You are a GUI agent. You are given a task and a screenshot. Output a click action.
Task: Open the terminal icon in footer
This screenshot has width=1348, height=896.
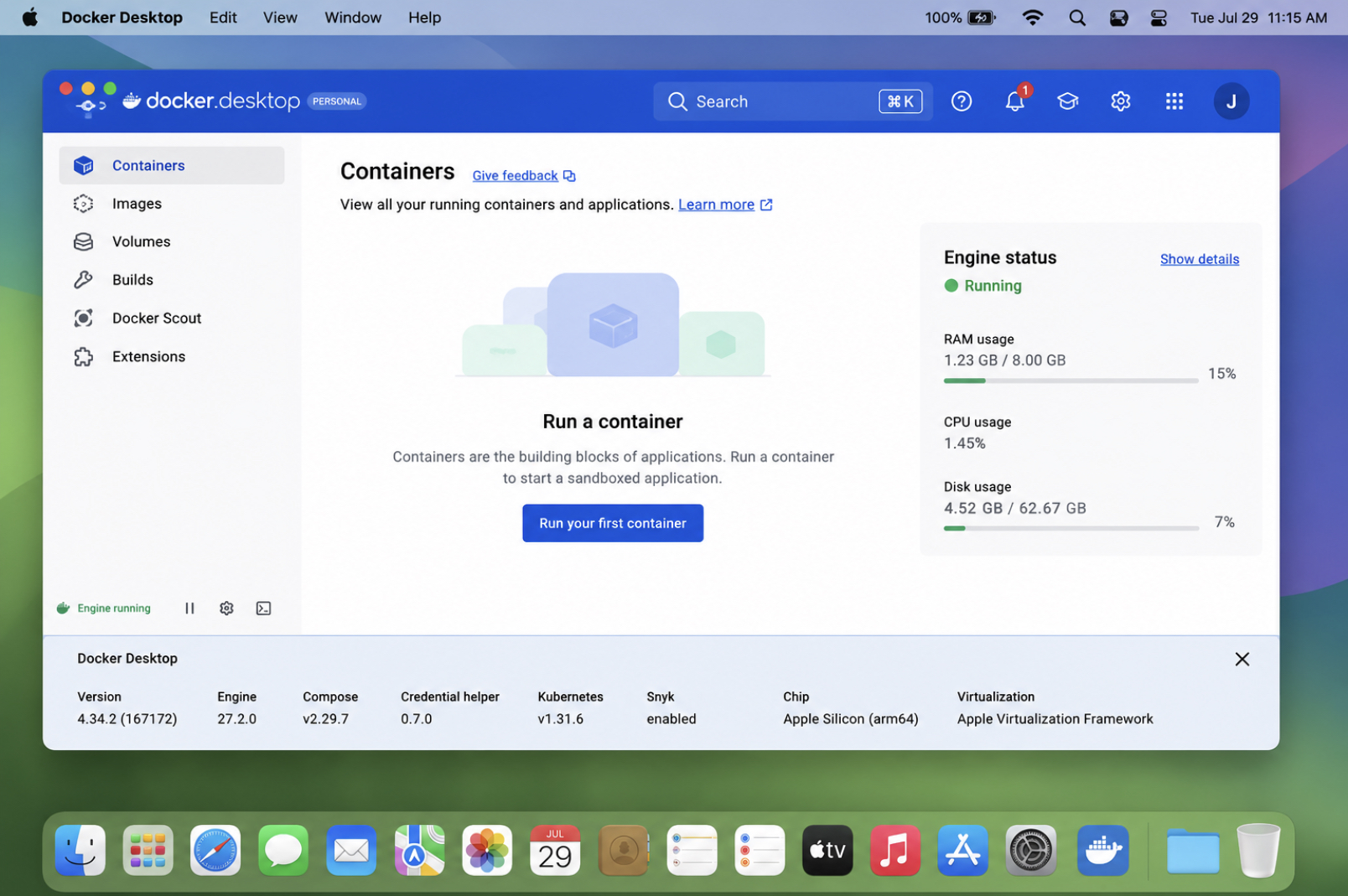pos(263,609)
